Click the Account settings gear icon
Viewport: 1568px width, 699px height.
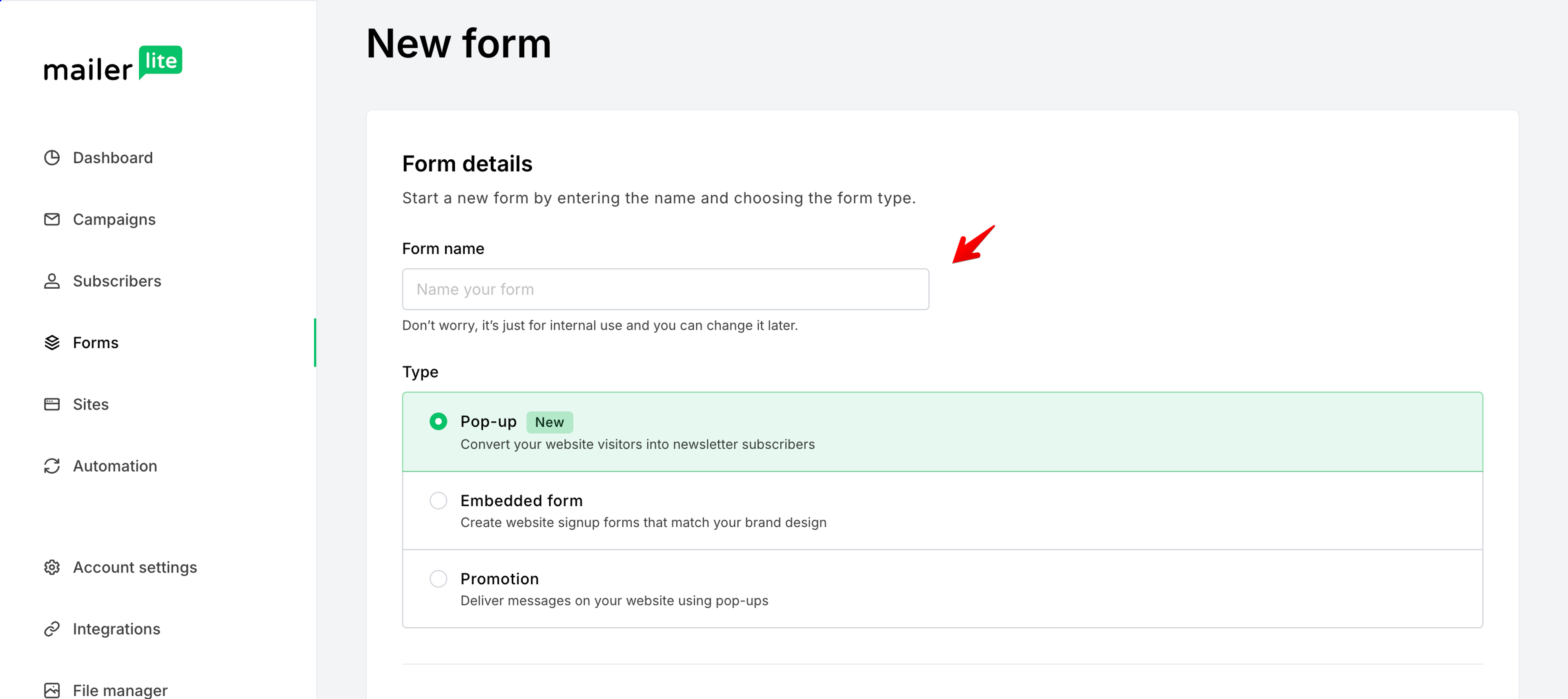point(52,567)
